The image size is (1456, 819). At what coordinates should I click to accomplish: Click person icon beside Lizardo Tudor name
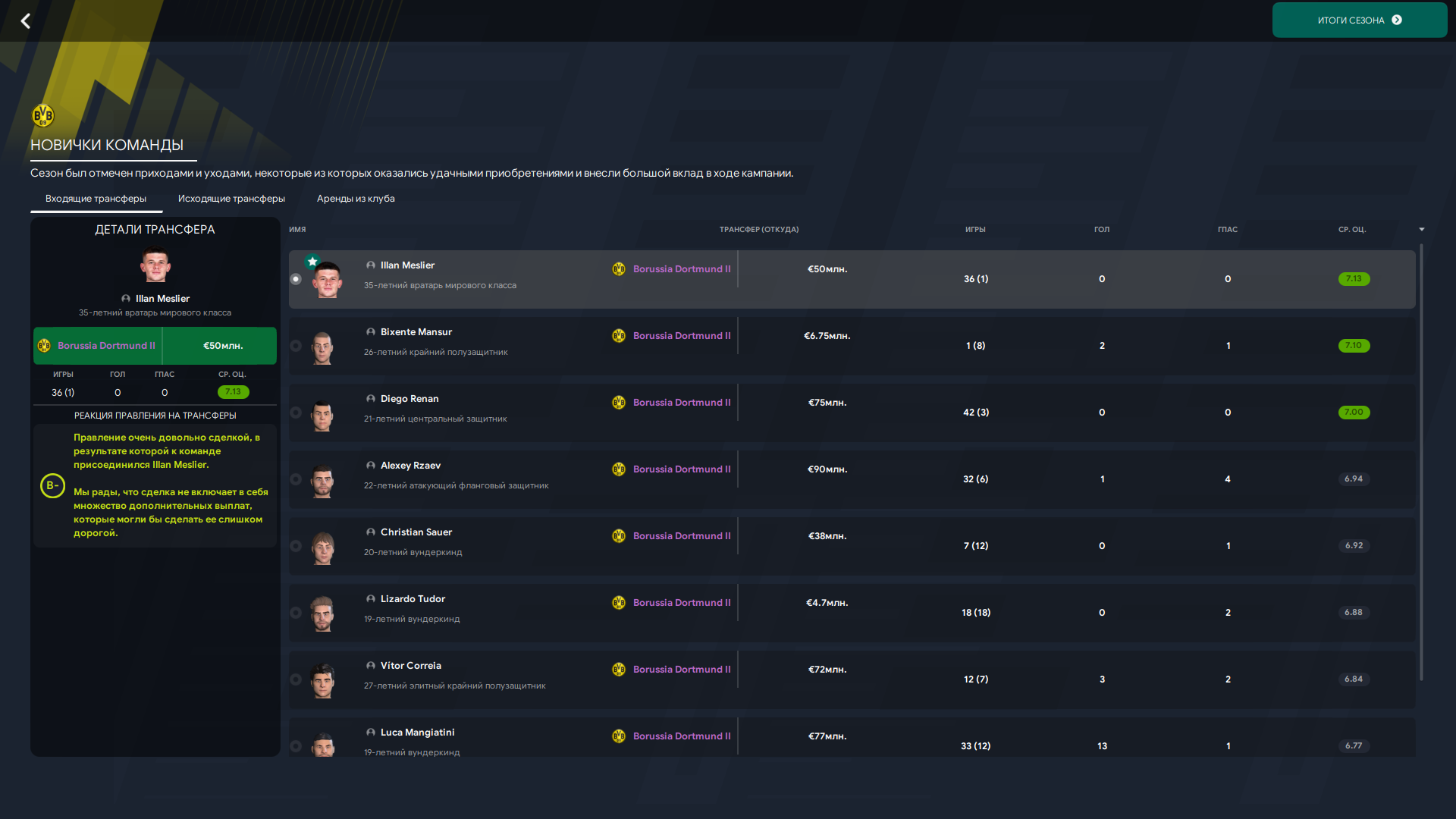coord(371,599)
